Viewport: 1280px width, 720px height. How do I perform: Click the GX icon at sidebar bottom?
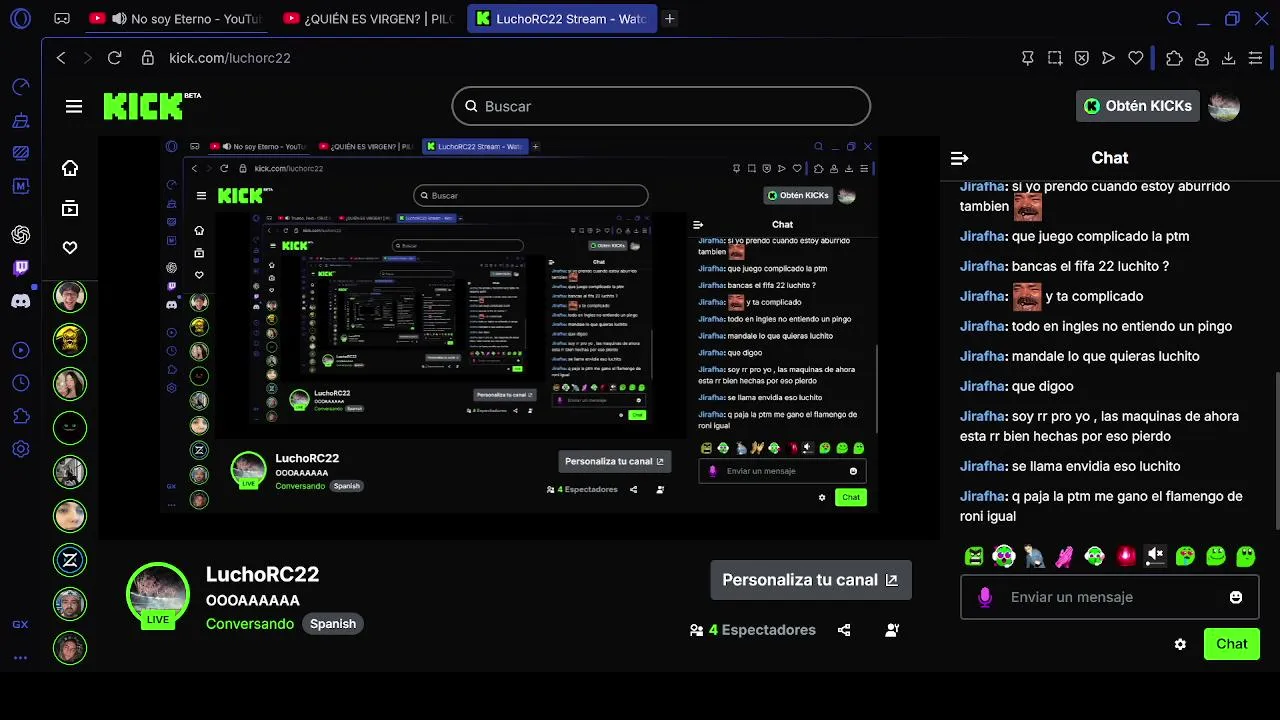[x=20, y=625]
